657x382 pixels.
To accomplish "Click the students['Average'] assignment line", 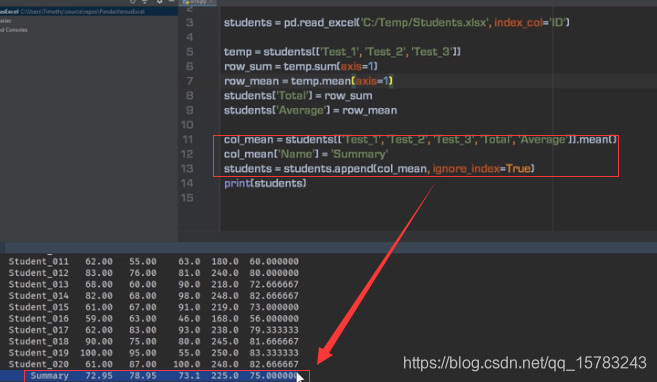I will click(x=310, y=111).
